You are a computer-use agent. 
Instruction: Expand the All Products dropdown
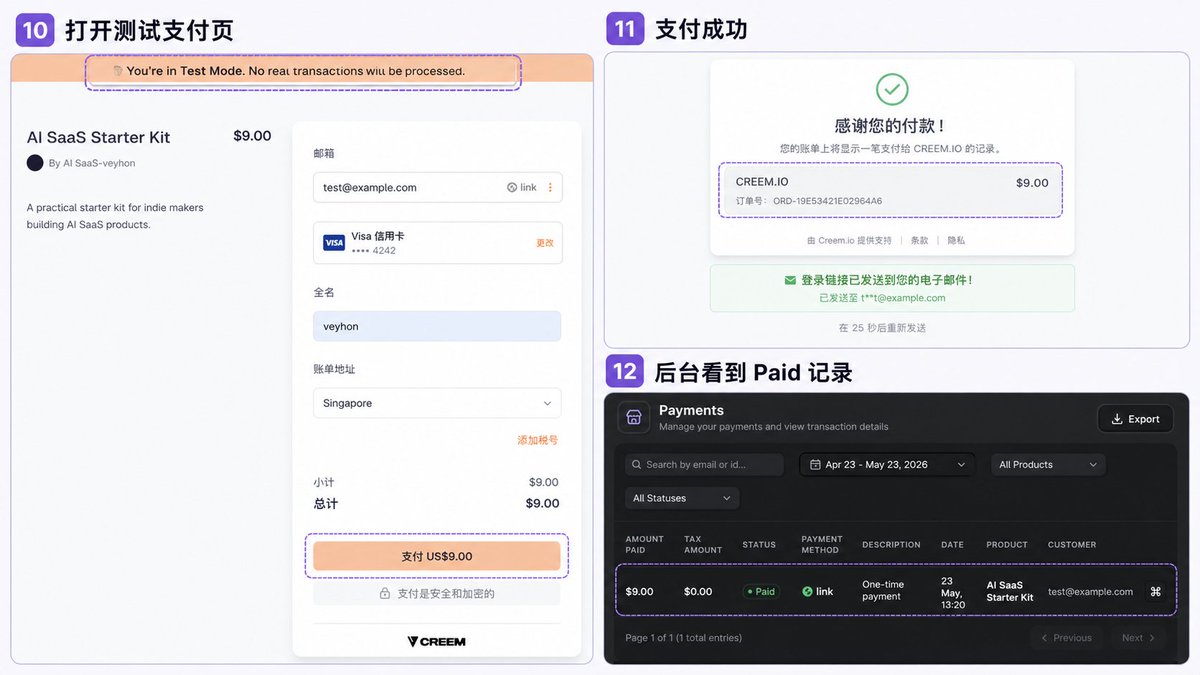[1048, 464]
